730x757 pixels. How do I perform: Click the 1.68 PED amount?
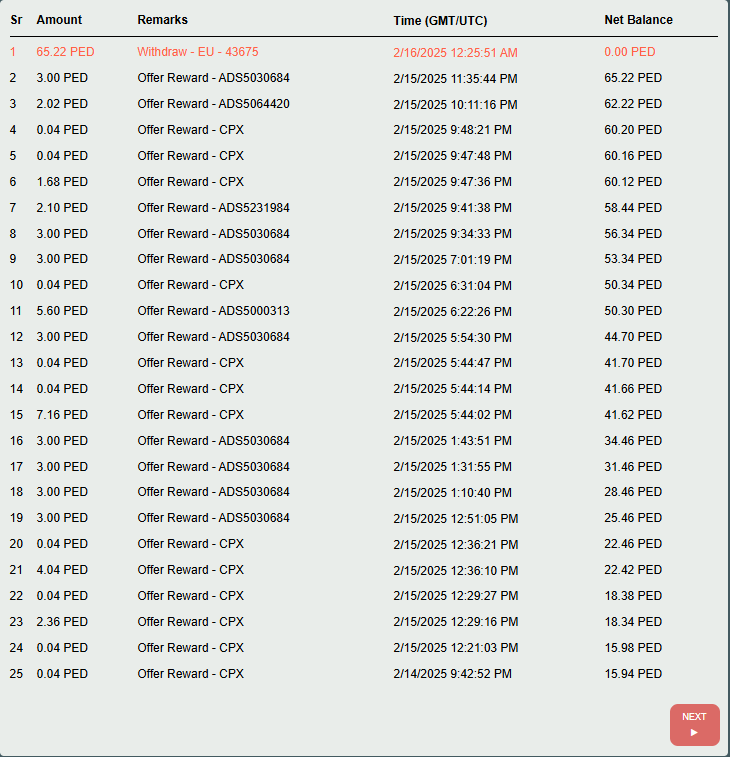pos(62,182)
